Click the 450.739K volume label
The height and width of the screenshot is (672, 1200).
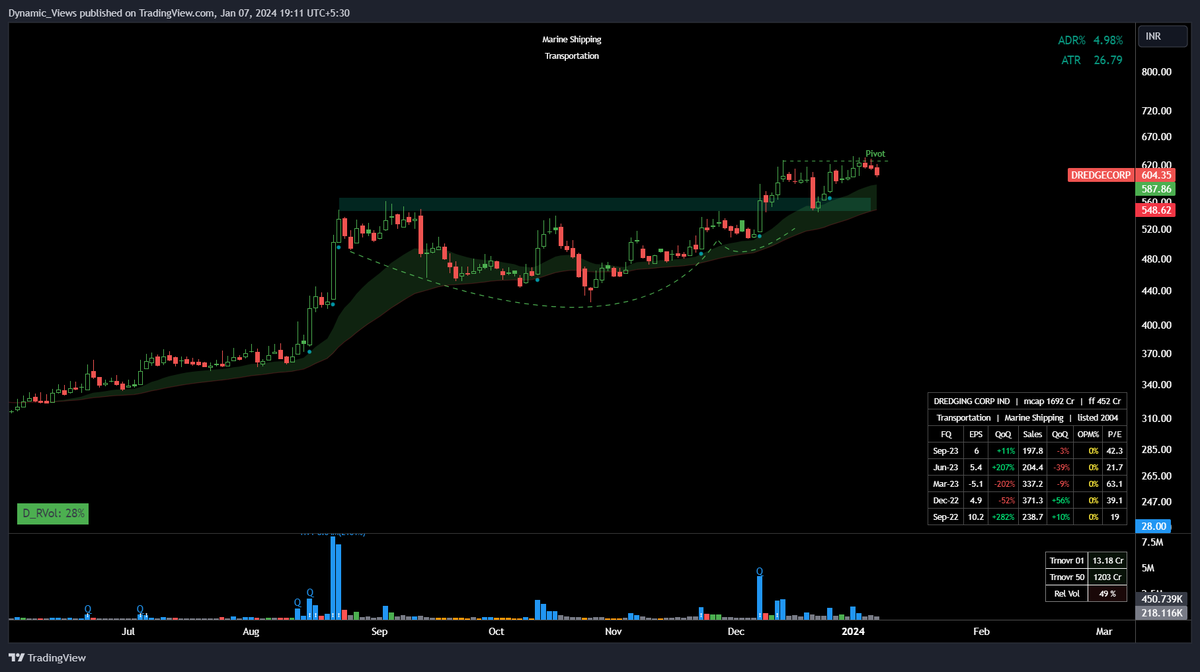pyautogui.click(x=1161, y=599)
